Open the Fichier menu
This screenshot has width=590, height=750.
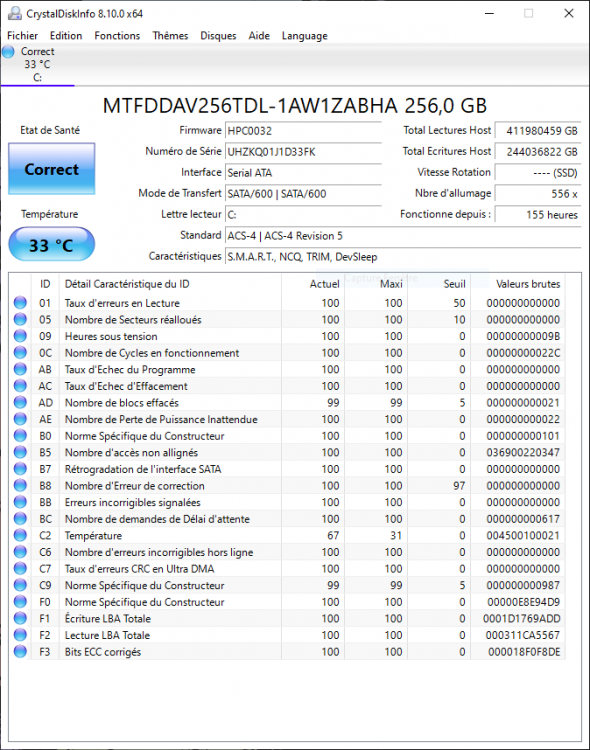click(22, 35)
